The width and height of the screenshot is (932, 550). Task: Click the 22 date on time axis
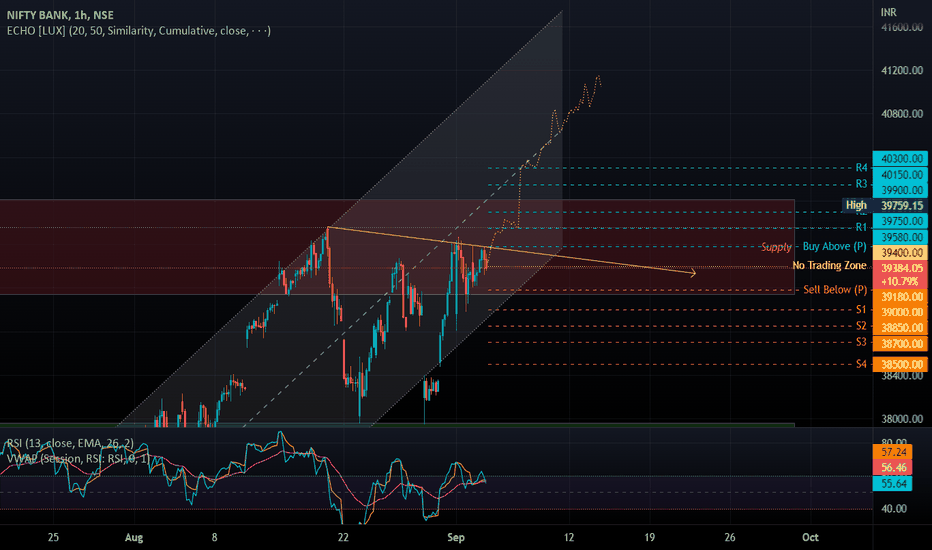343,538
